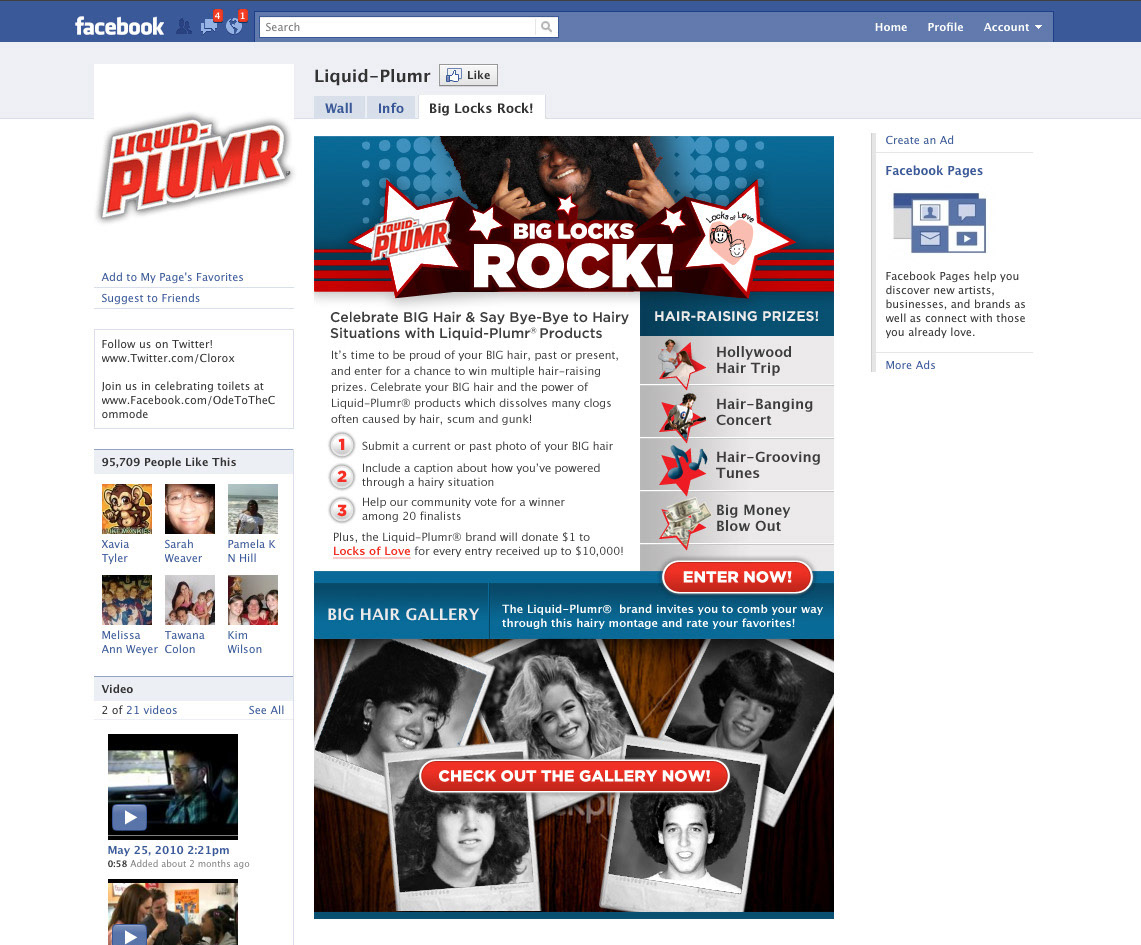Click More Ads link
The width and height of the screenshot is (1141, 945).
point(910,365)
